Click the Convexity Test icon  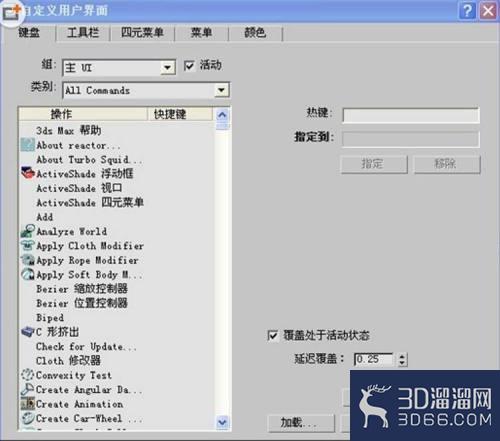coord(28,375)
